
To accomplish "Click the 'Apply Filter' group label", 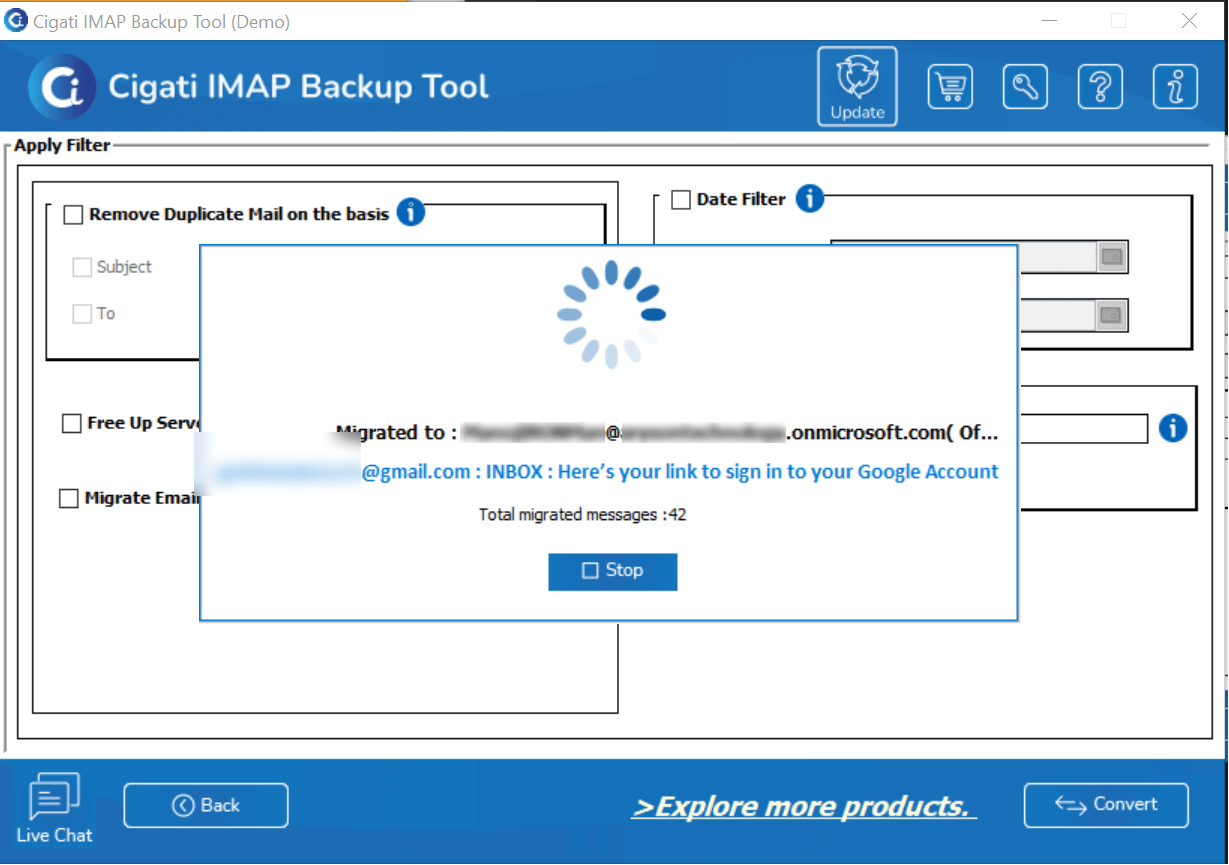I will pyautogui.click(x=62, y=146).
